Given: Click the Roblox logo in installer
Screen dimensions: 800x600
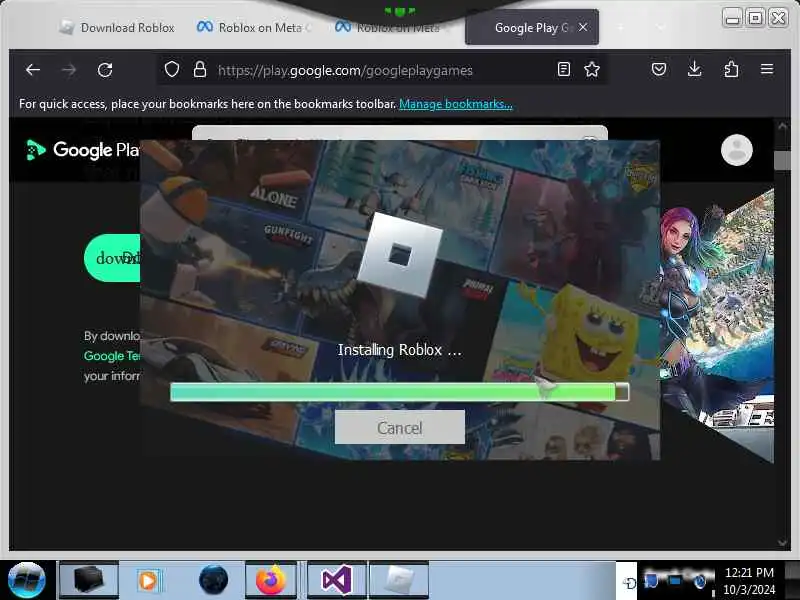Looking at the screenshot, I should click(x=399, y=255).
